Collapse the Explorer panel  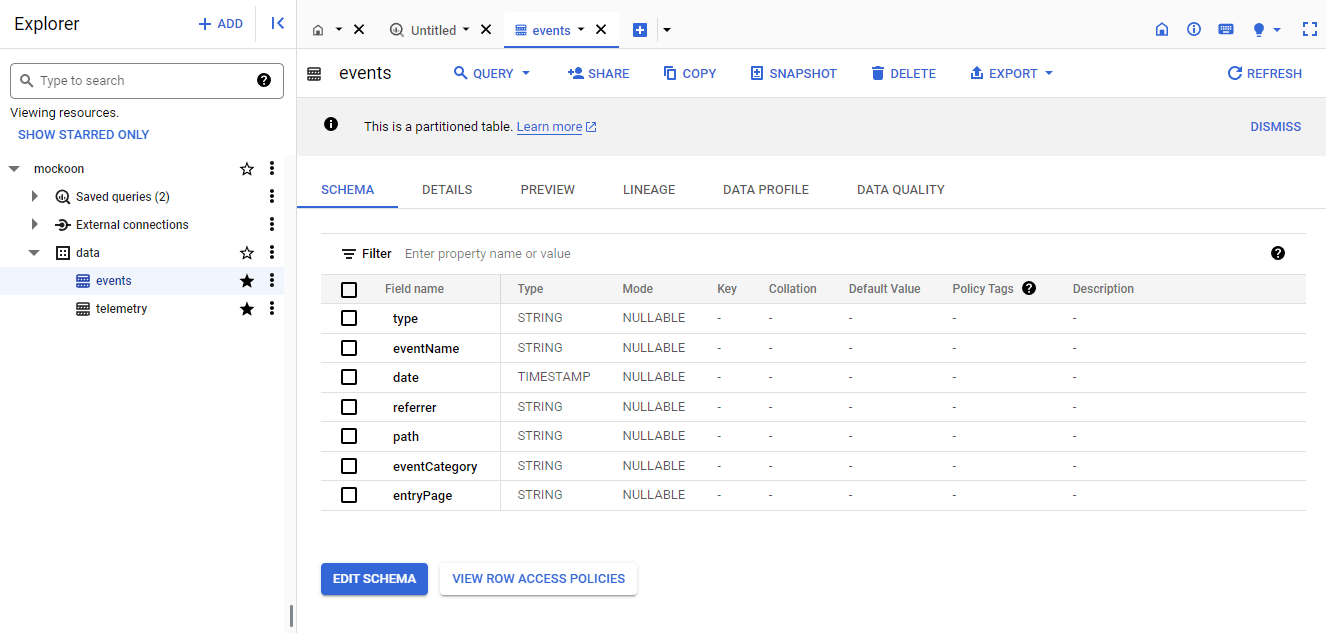point(277,23)
